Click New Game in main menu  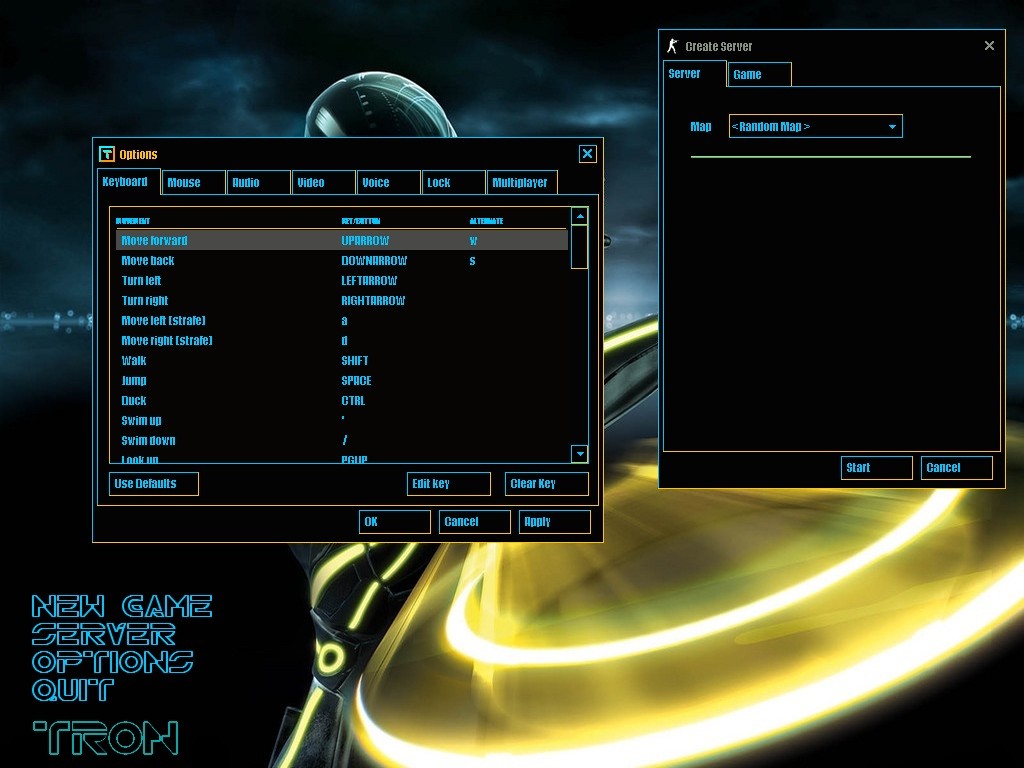pyautogui.click(x=122, y=607)
